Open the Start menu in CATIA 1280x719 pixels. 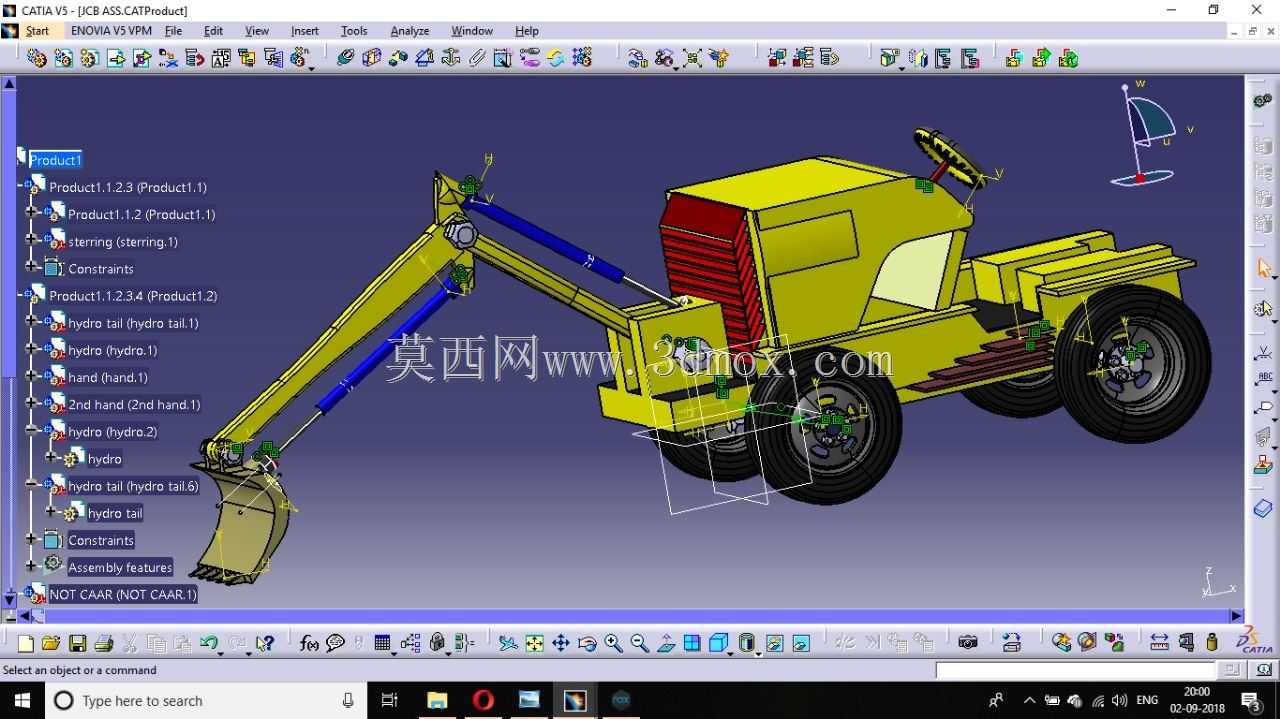coord(37,31)
